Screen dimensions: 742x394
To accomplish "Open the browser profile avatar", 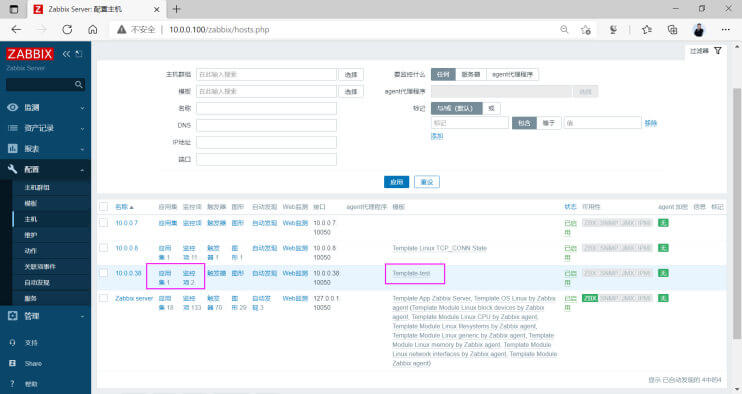I will pyautogui.click(x=699, y=29).
